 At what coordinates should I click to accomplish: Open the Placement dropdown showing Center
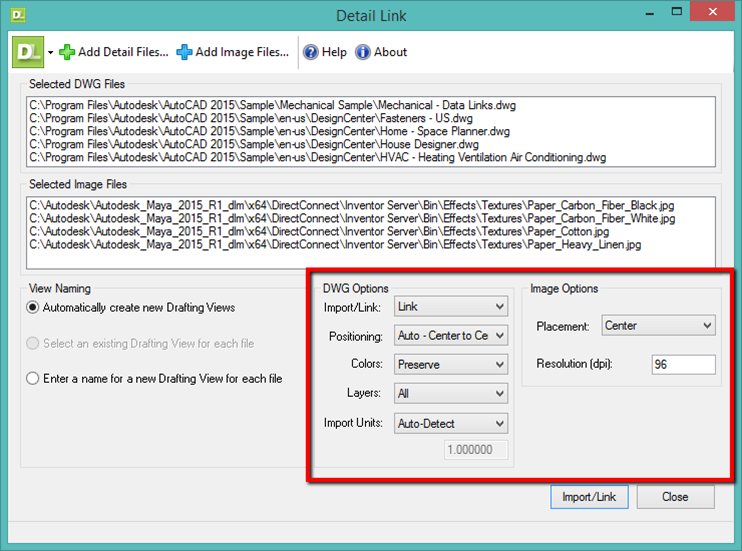point(658,326)
